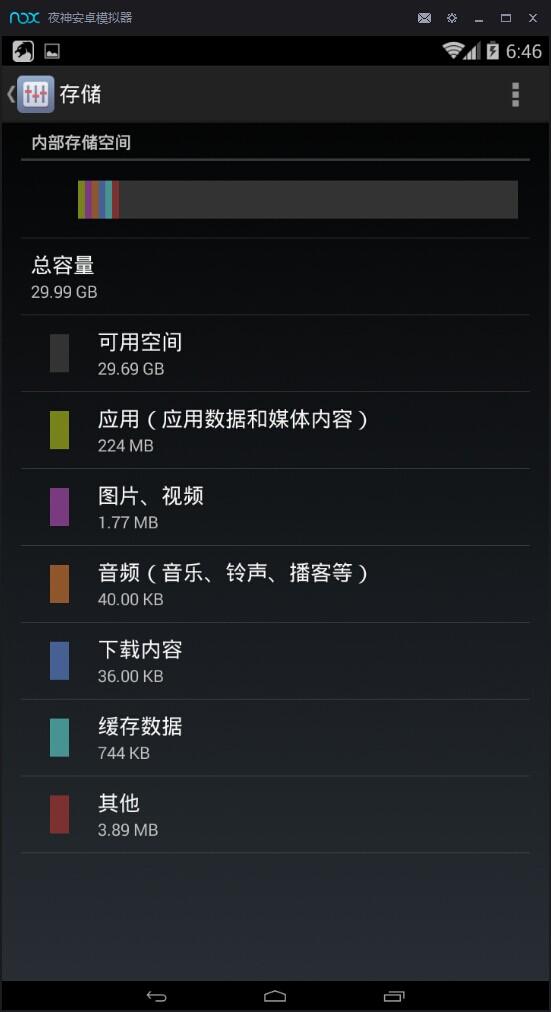Click the Nox mail envelope icon
Image resolution: width=551 pixels, height=1012 pixels.
(x=424, y=18)
